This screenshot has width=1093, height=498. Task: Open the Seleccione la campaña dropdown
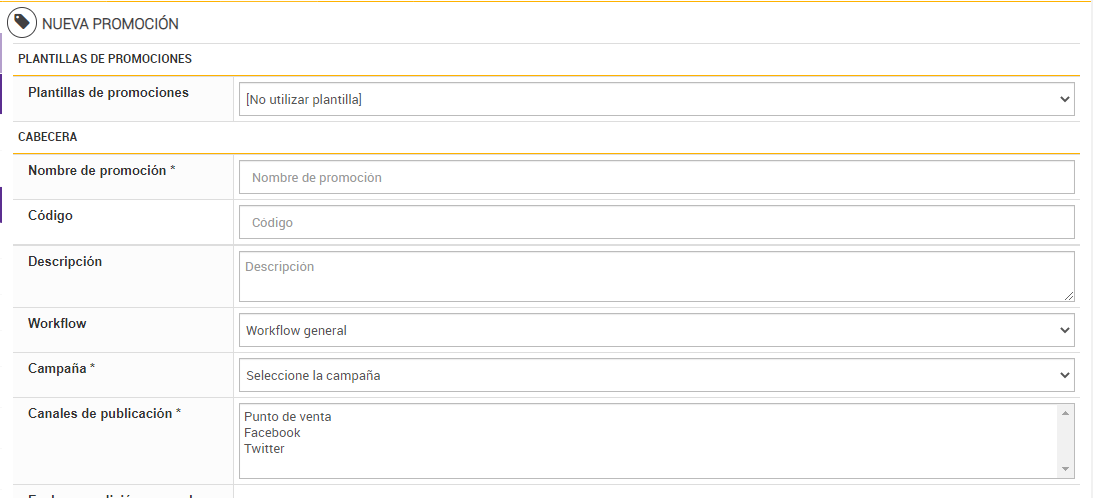(656, 376)
